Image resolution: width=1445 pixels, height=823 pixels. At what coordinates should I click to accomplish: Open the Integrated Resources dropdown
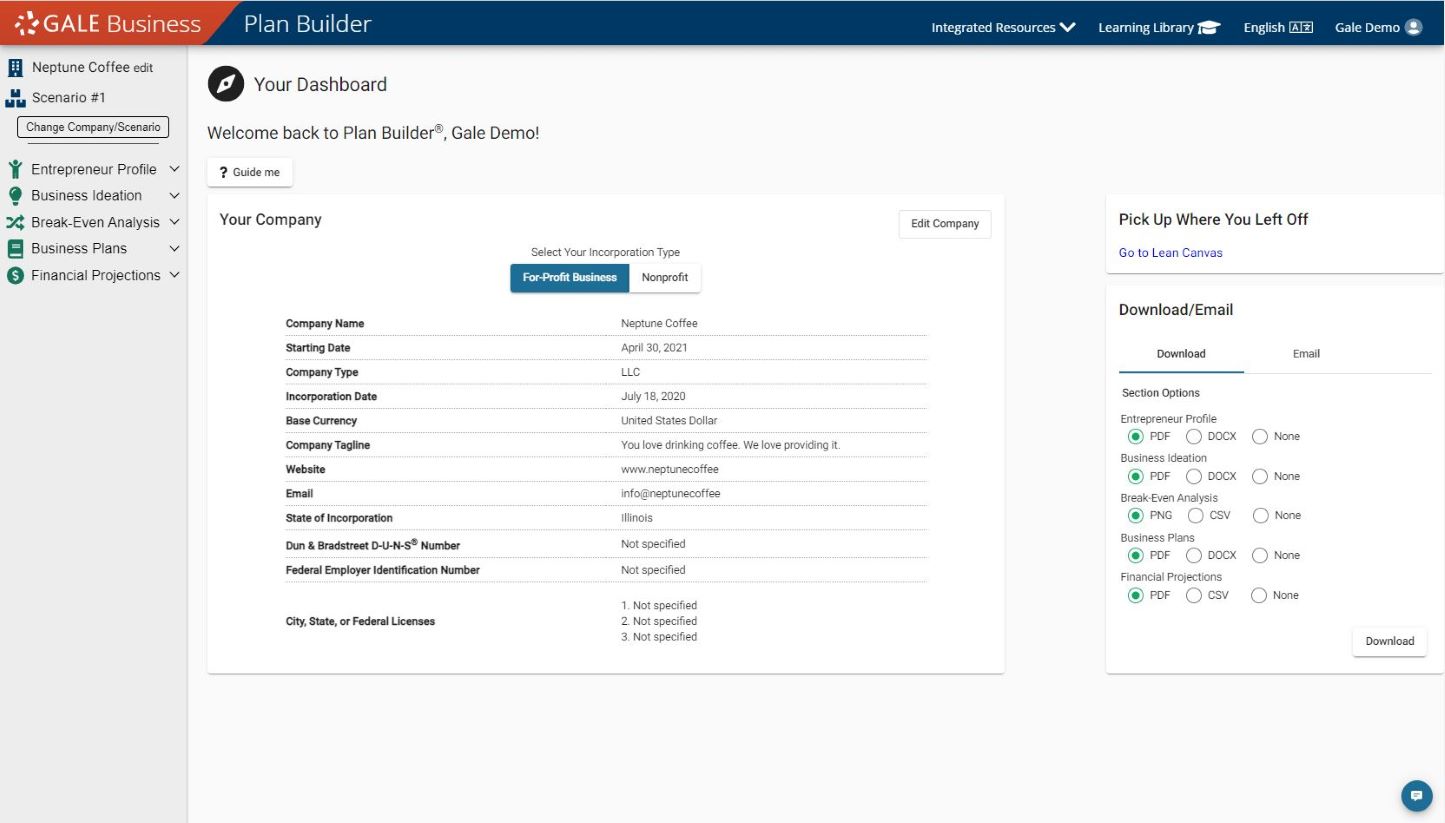(1003, 28)
